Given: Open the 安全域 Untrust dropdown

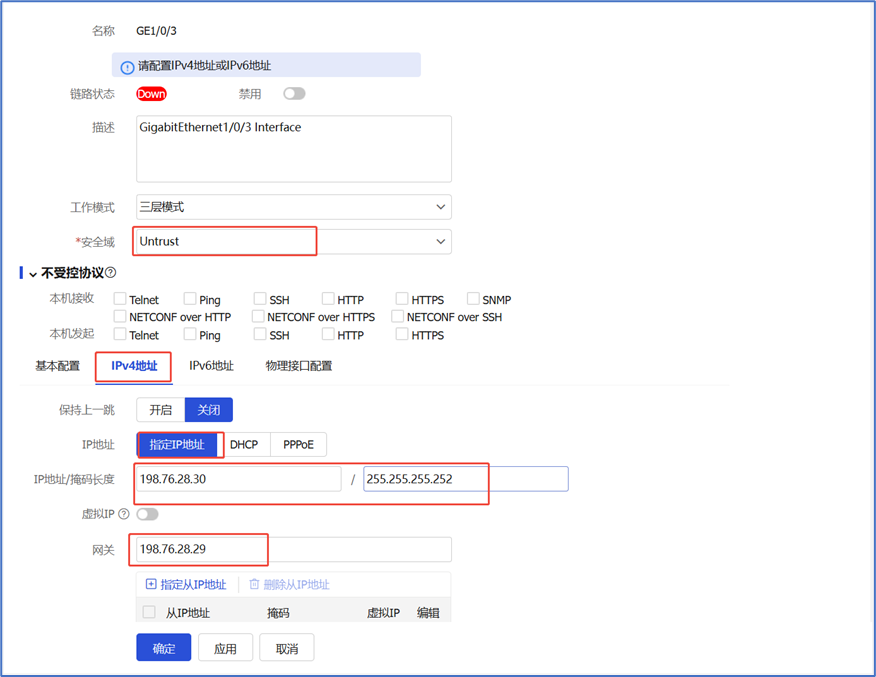Looking at the screenshot, I should pyautogui.click(x=294, y=242).
